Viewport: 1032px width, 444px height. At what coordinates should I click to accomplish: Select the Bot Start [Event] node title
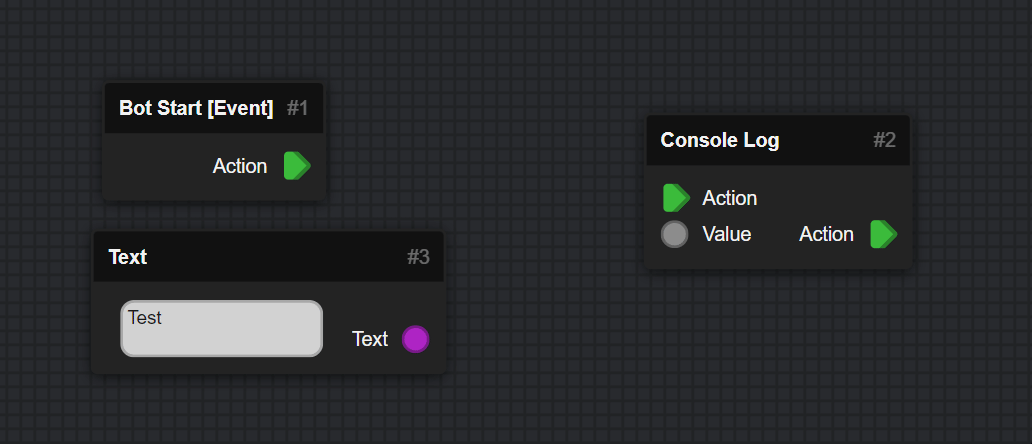click(x=196, y=108)
